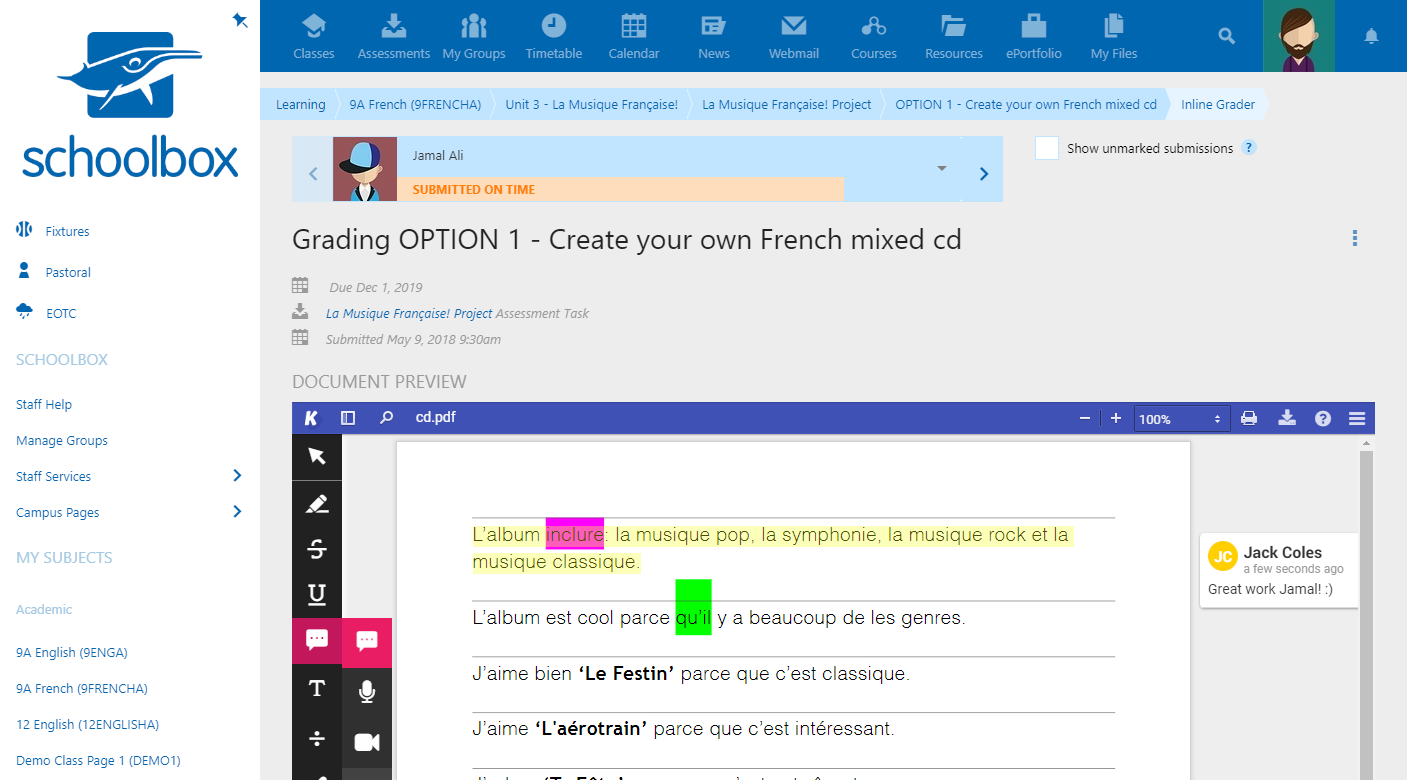Download the cd.pdf document
This screenshot has height=780, width=1407.
(x=1287, y=418)
